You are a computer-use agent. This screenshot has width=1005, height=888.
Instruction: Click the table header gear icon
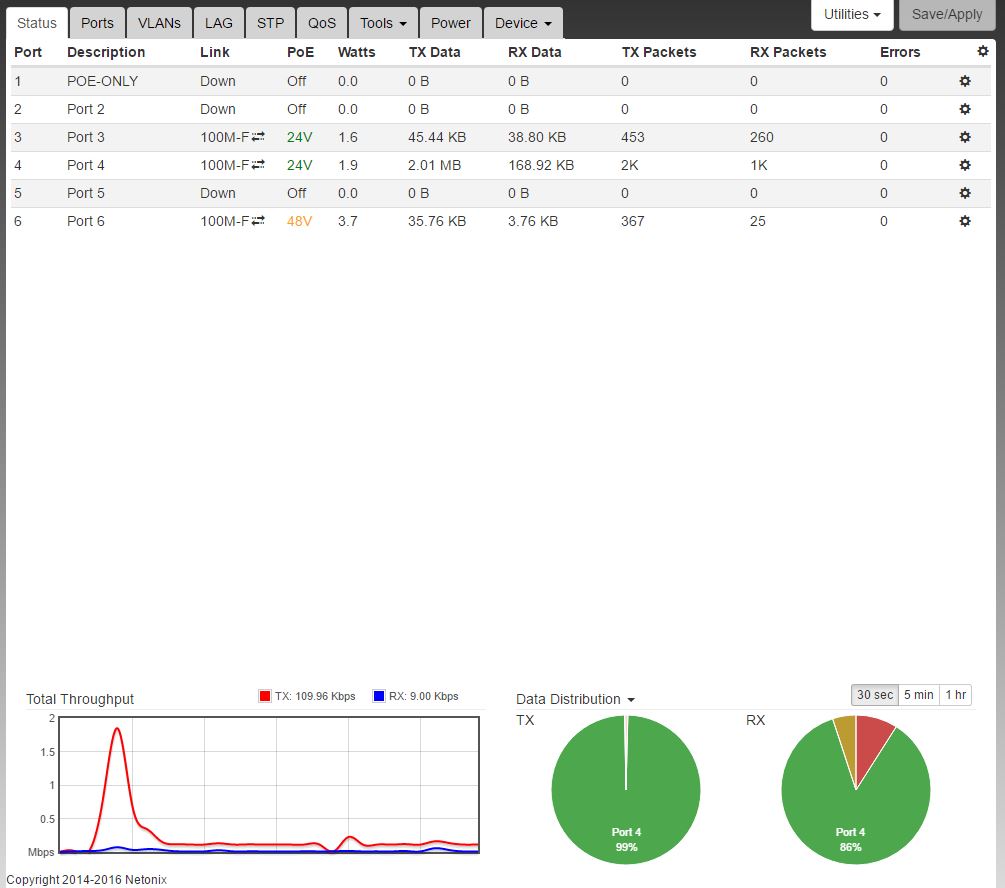coord(982,51)
